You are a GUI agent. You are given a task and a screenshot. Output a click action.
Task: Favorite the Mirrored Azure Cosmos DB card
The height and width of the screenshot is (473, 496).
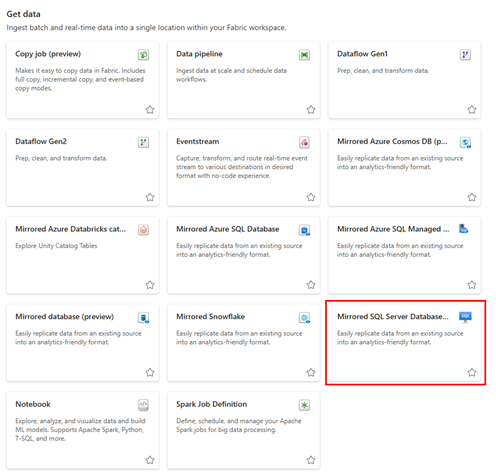(x=472, y=197)
